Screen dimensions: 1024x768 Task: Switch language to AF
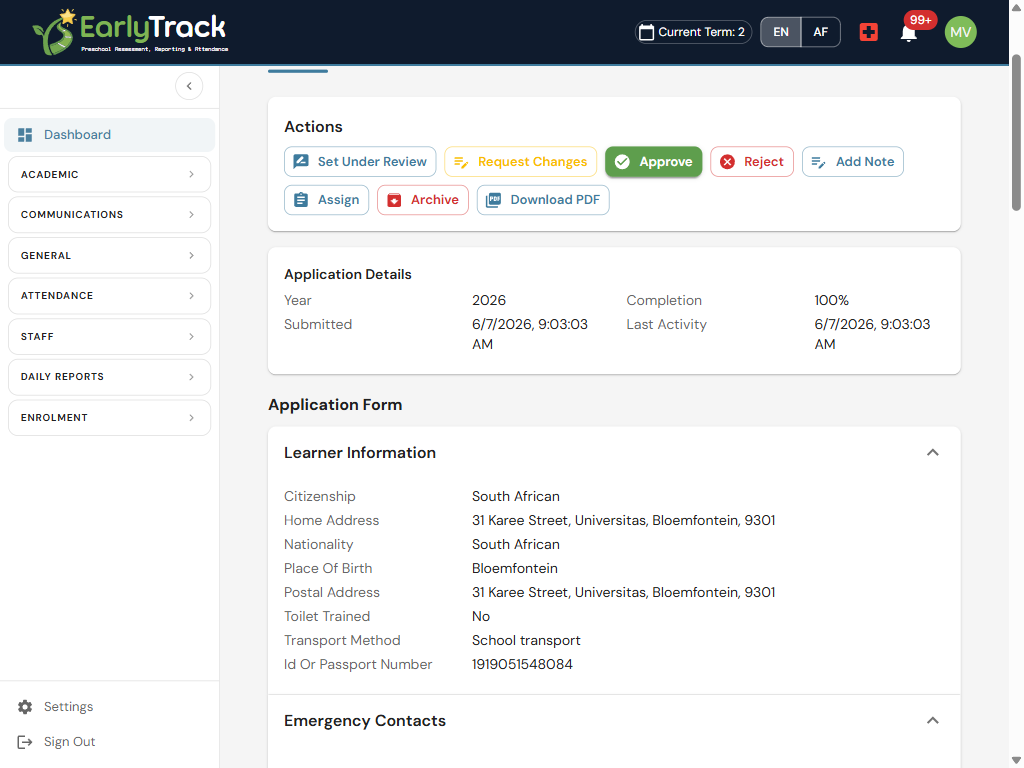820,32
